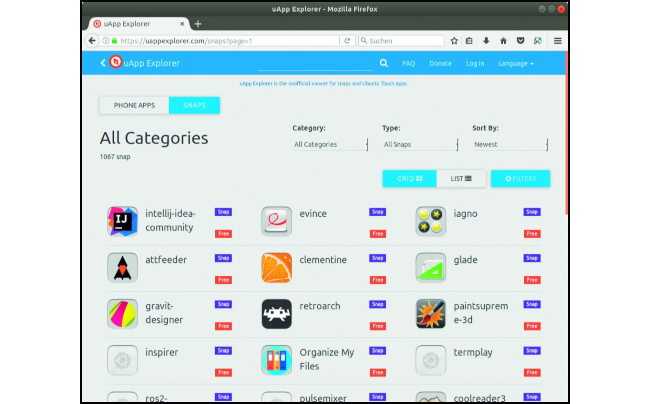Show bookmarks list icon in toolbar

[x=469, y=41]
